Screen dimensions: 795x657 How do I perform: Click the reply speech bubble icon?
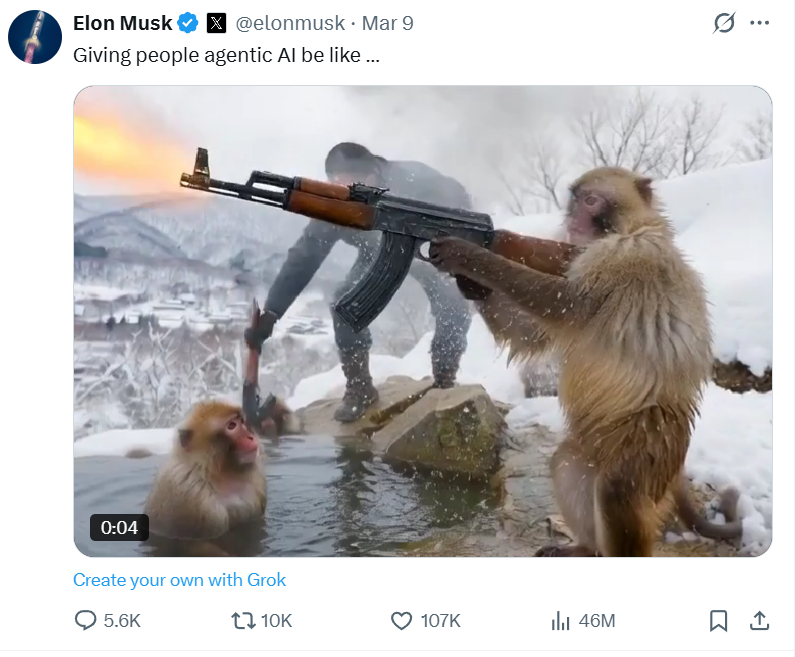pyautogui.click(x=86, y=621)
